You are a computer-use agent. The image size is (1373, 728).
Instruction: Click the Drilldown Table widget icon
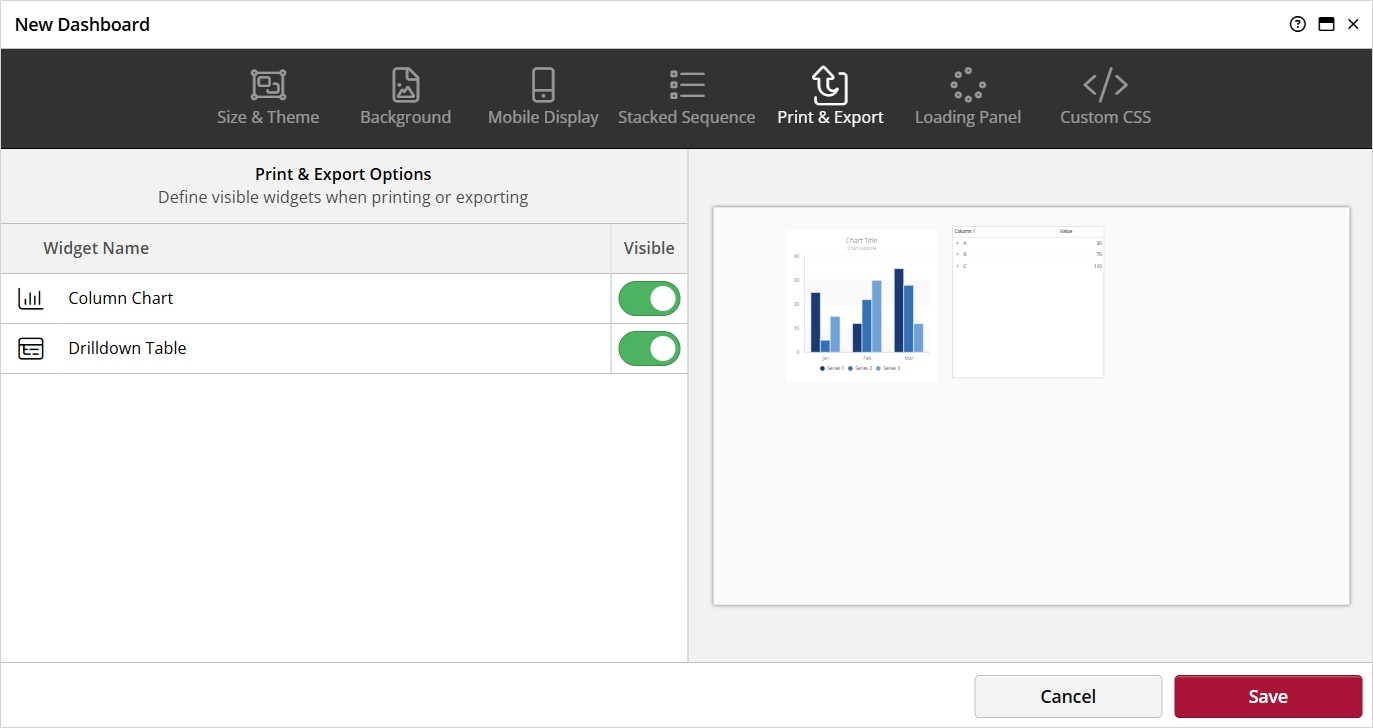tap(31, 348)
